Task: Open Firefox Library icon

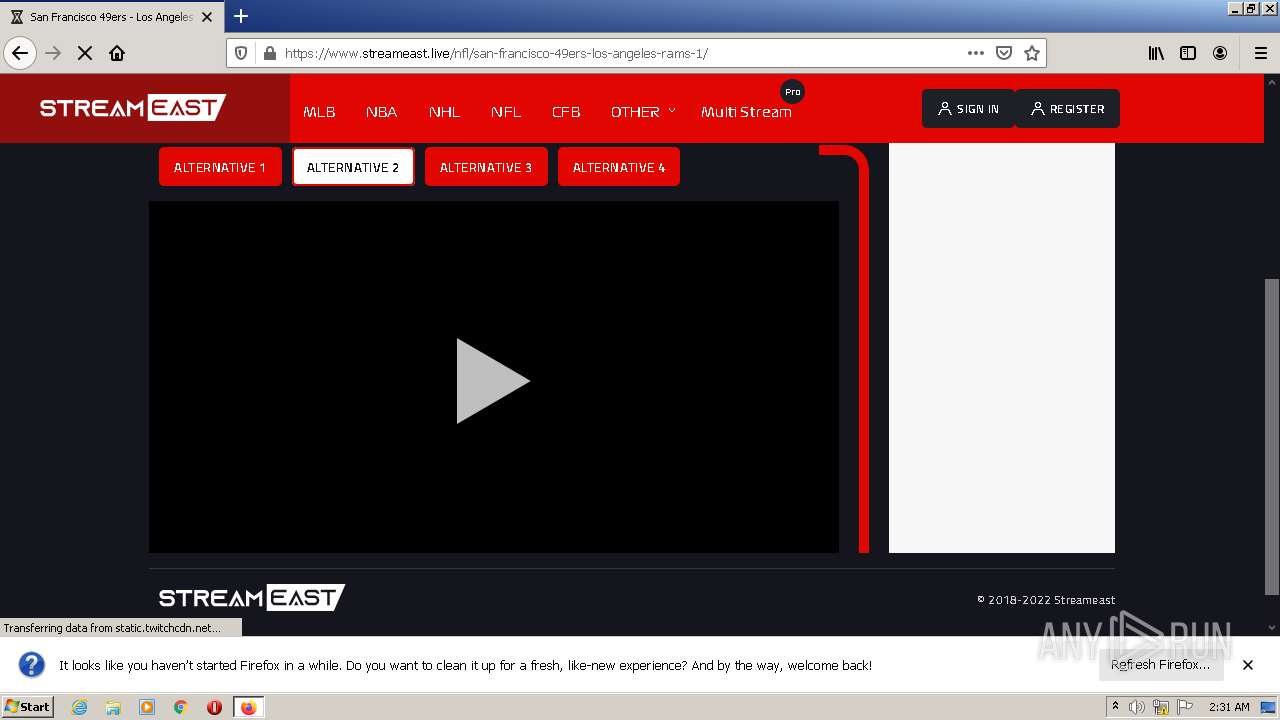Action: click(x=1156, y=53)
